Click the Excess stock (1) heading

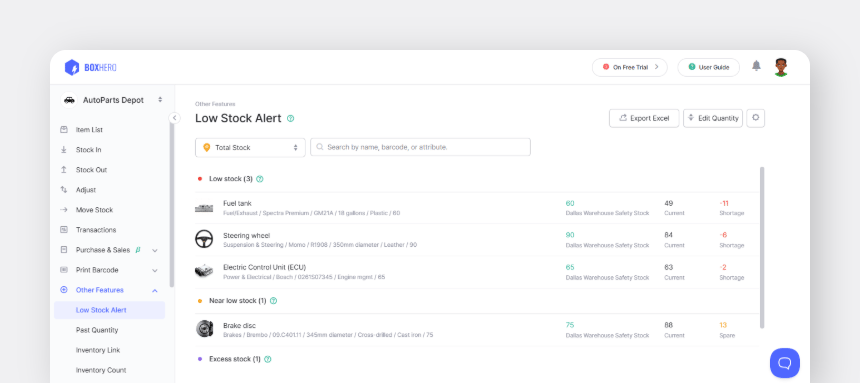click(235, 359)
